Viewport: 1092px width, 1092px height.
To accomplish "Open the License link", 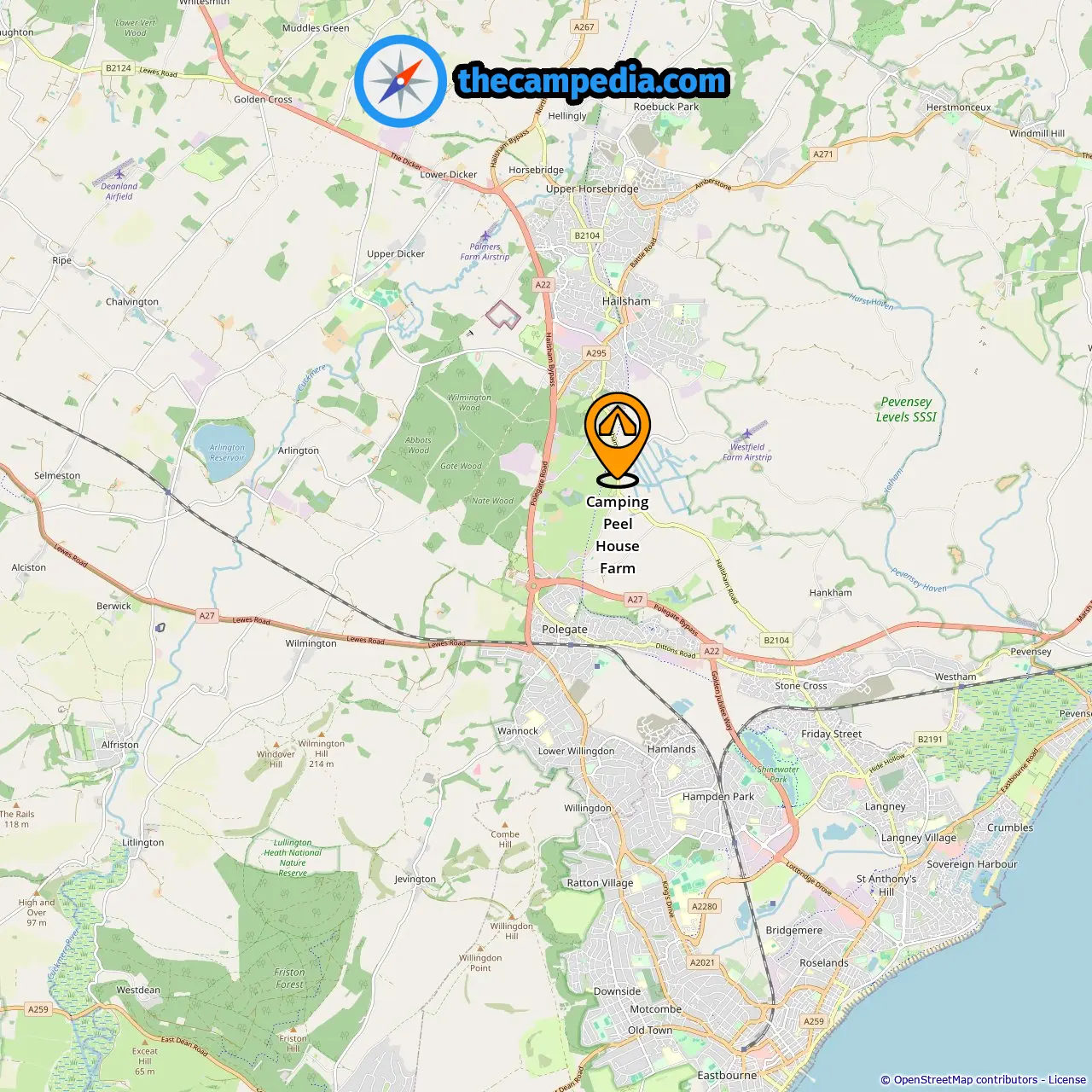I will [x=1067, y=1080].
